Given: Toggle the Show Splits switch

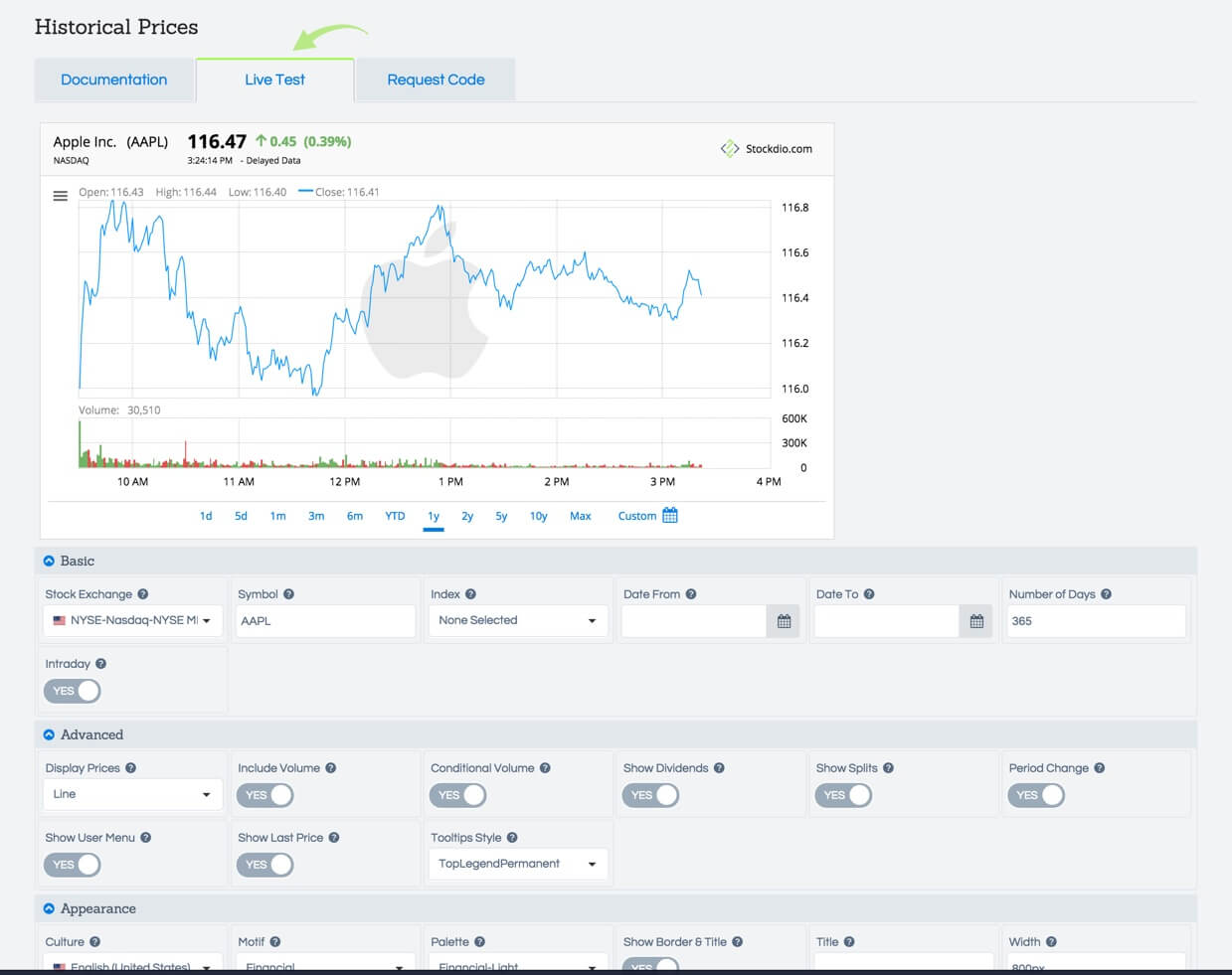Looking at the screenshot, I should [x=844, y=795].
